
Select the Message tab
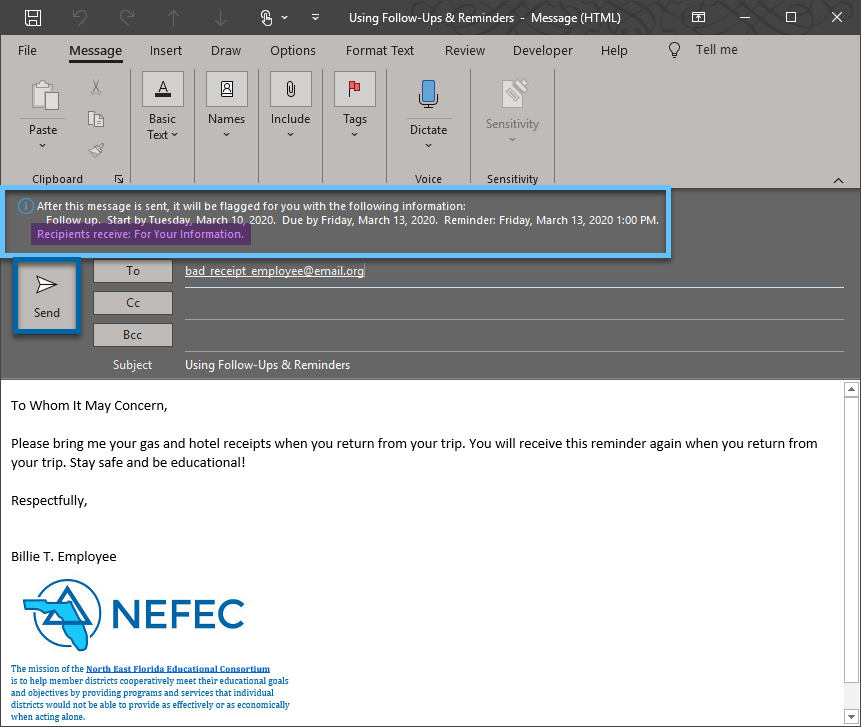pyautogui.click(x=96, y=51)
